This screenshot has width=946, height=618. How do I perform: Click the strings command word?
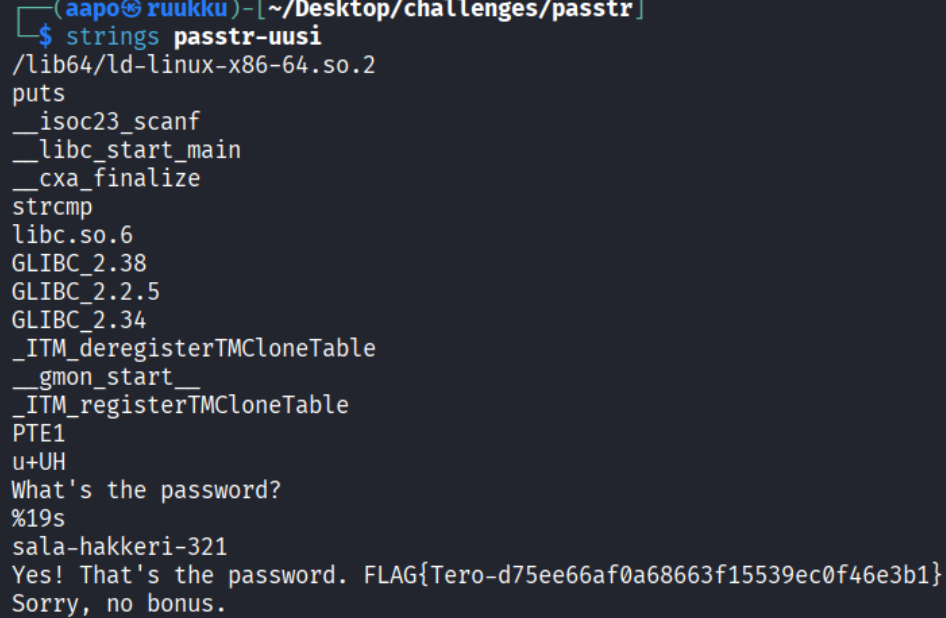(x=112, y=38)
